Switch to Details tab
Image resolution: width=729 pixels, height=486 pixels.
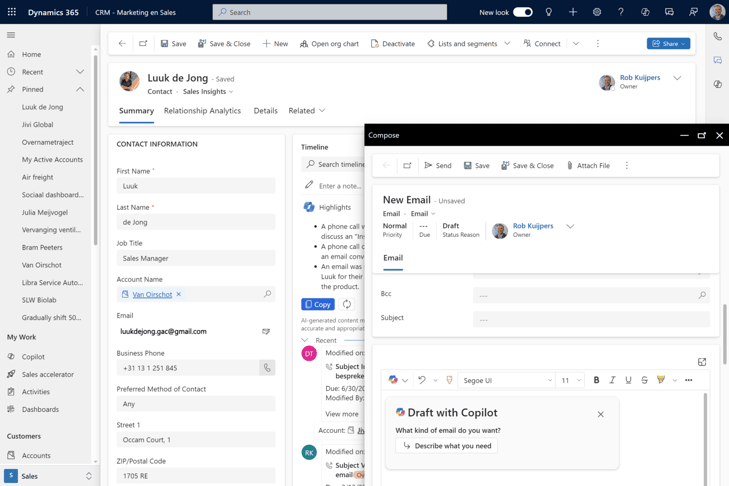click(265, 111)
